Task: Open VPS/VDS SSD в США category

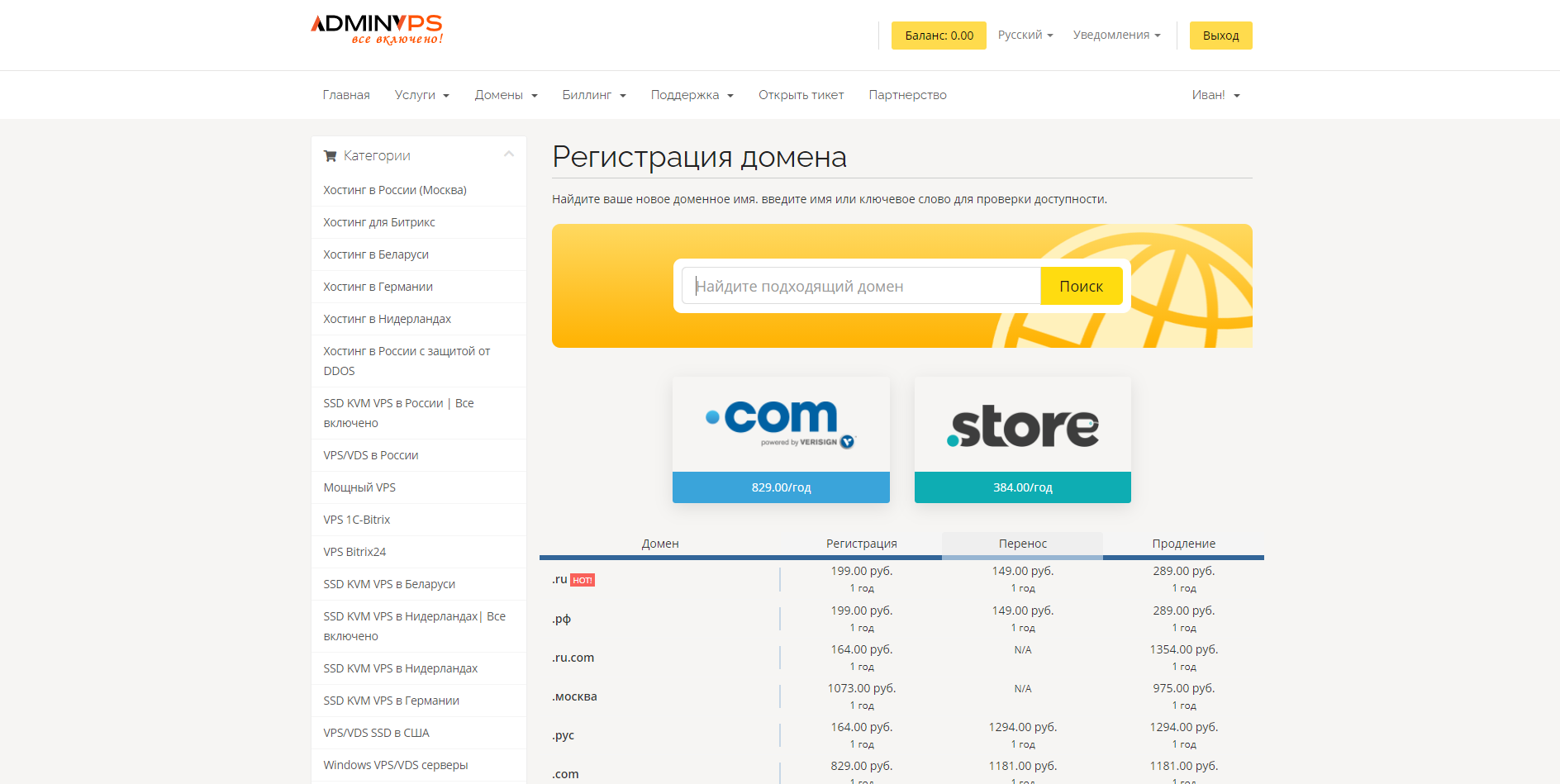Action: [x=419, y=733]
